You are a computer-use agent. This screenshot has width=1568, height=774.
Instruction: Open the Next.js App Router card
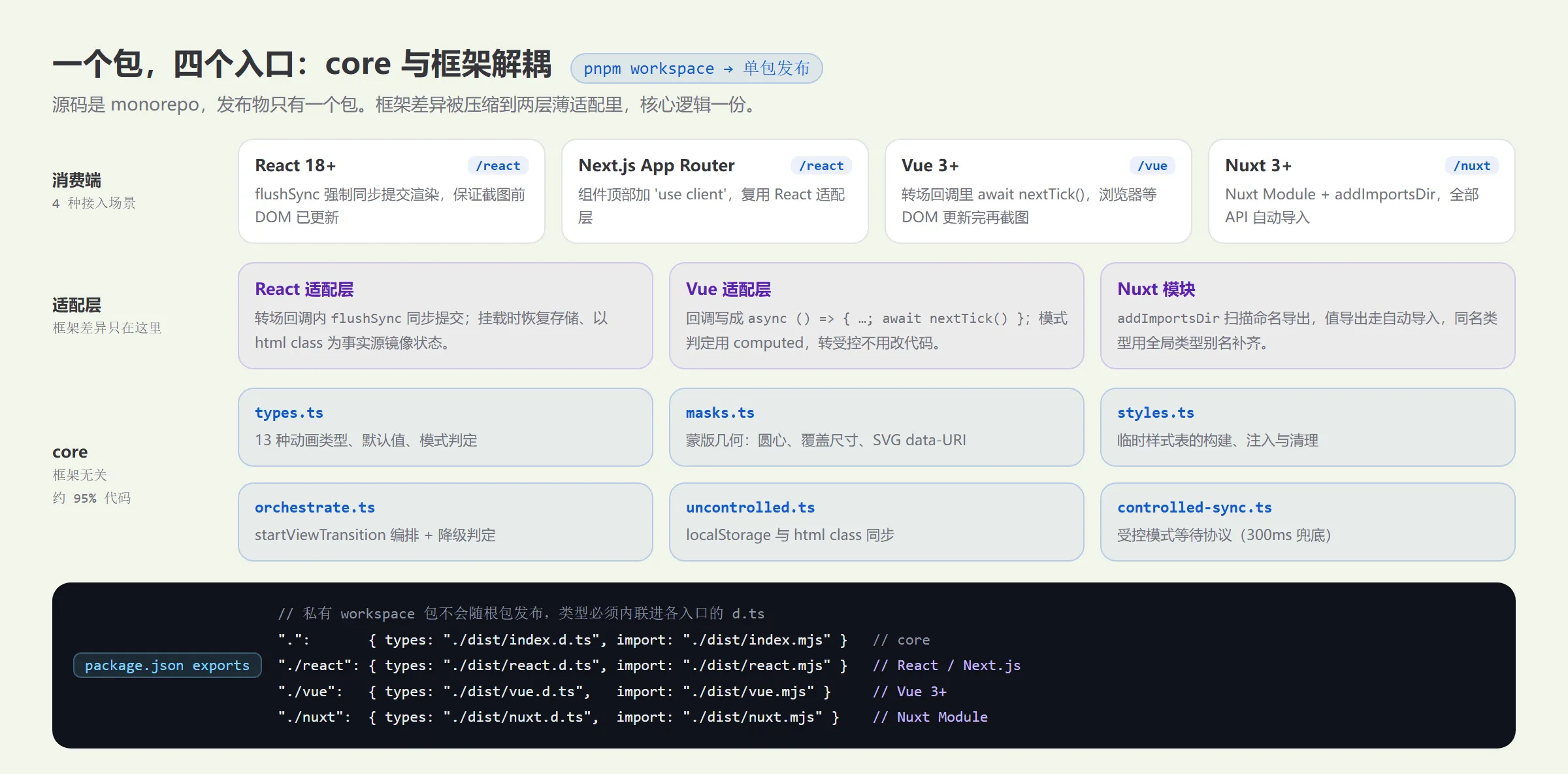tap(715, 191)
